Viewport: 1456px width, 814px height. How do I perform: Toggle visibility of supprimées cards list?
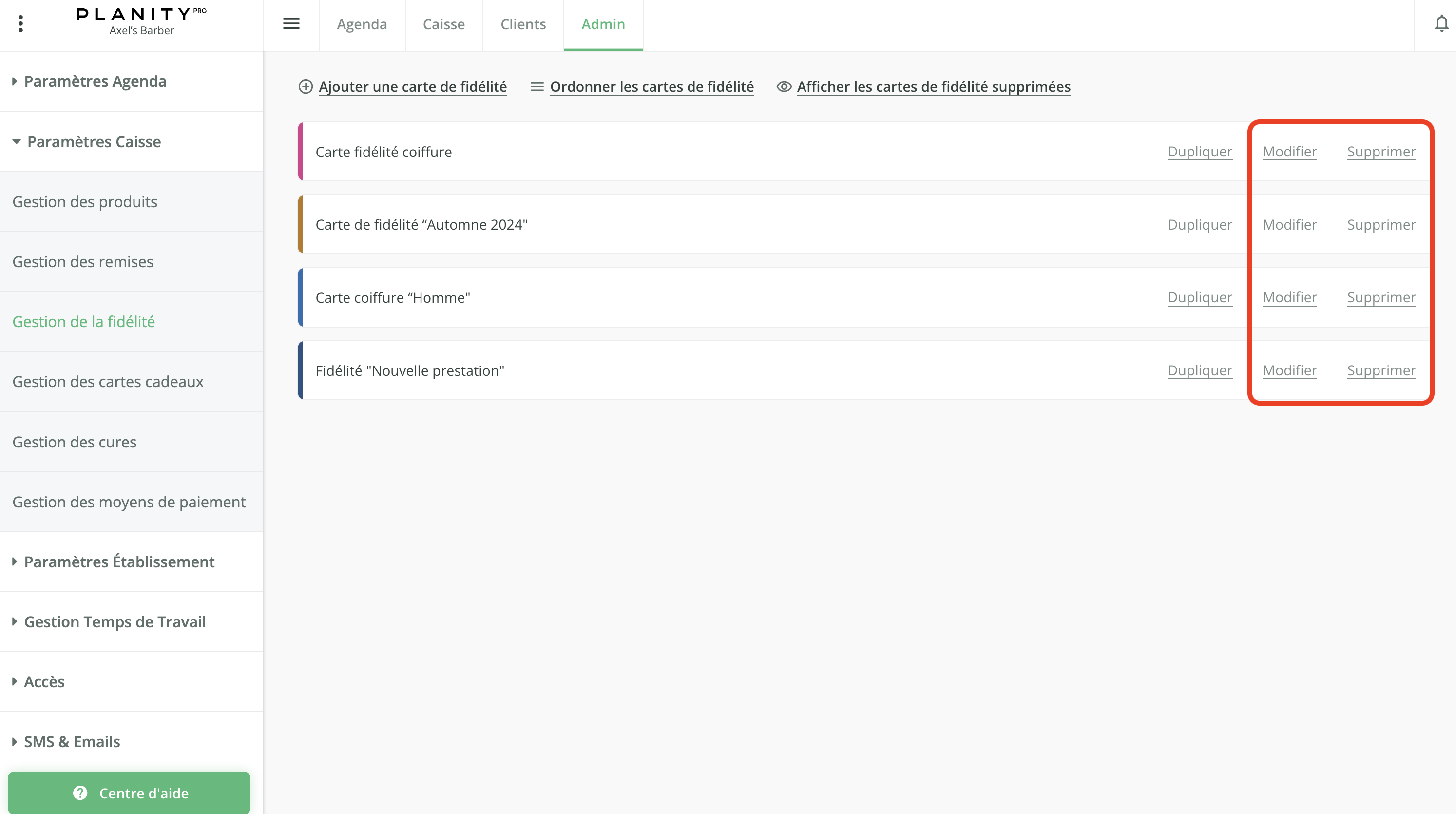click(933, 86)
